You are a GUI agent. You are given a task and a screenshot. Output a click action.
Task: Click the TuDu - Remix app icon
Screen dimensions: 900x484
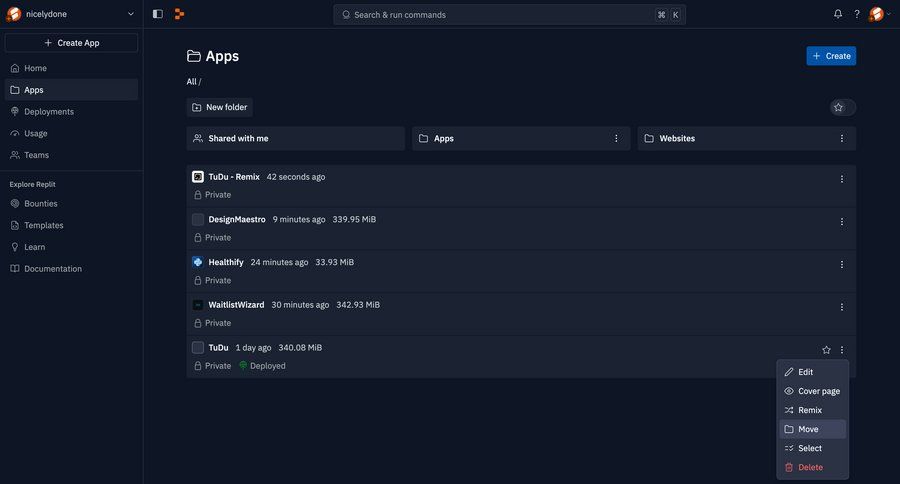(197, 177)
